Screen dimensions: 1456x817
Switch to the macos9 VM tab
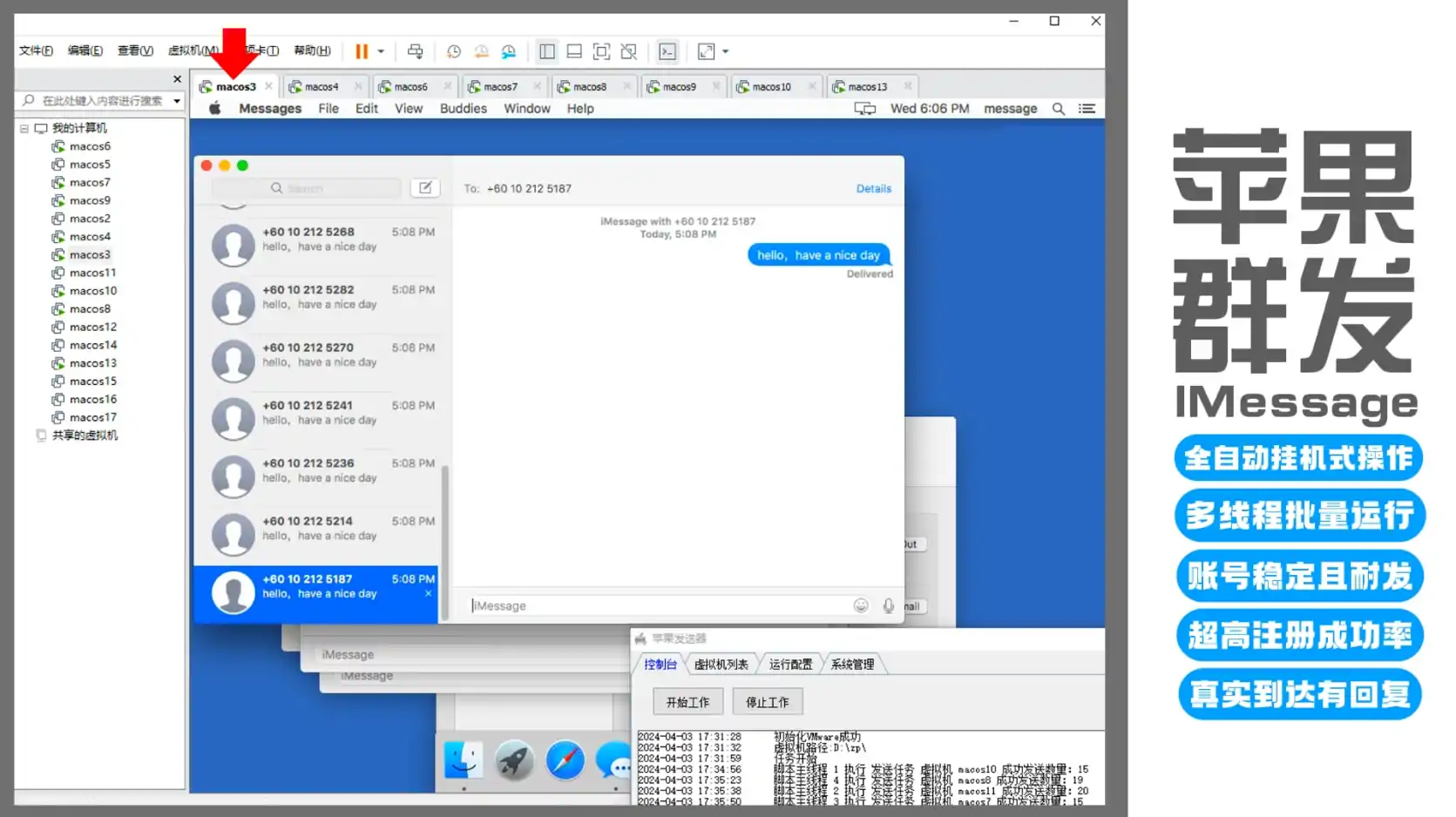679,86
